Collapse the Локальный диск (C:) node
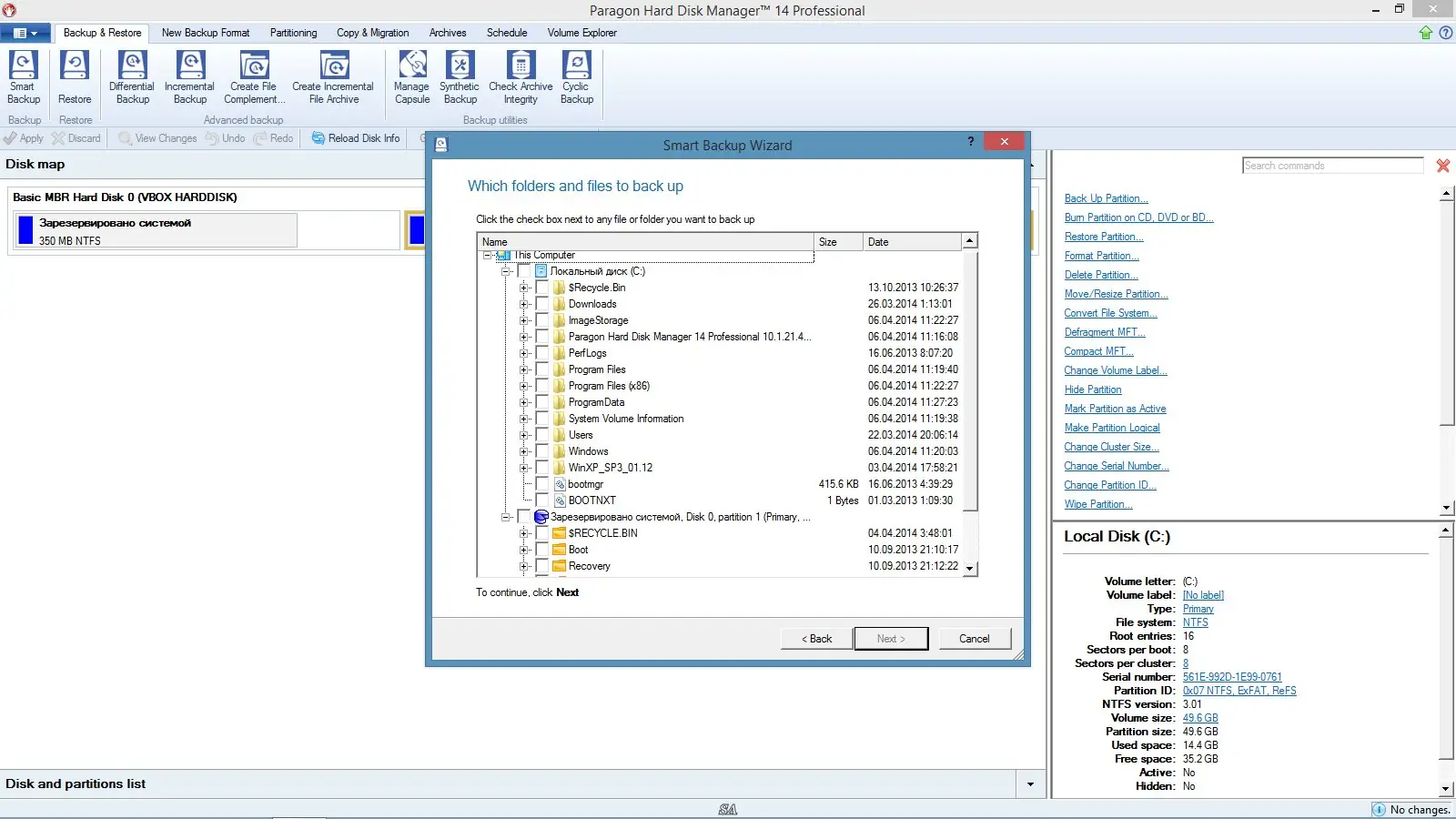This screenshot has width=1456, height=819. click(505, 271)
